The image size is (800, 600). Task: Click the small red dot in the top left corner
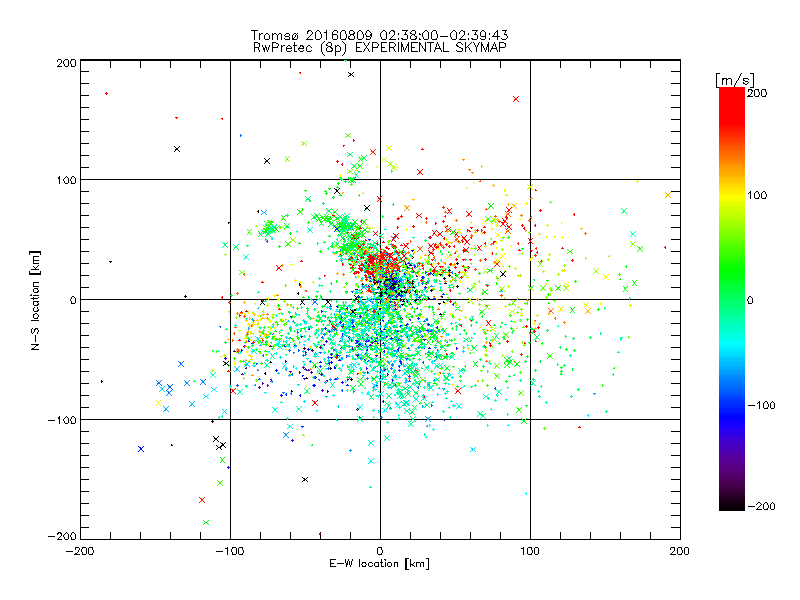pyautogui.click(x=106, y=93)
